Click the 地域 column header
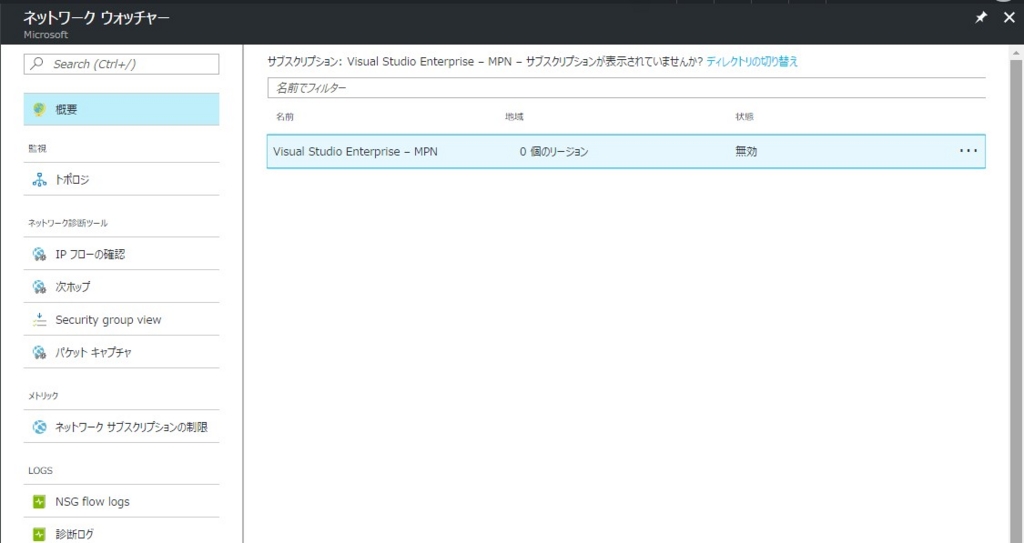Screen dimensions: 1024x543 (514, 117)
